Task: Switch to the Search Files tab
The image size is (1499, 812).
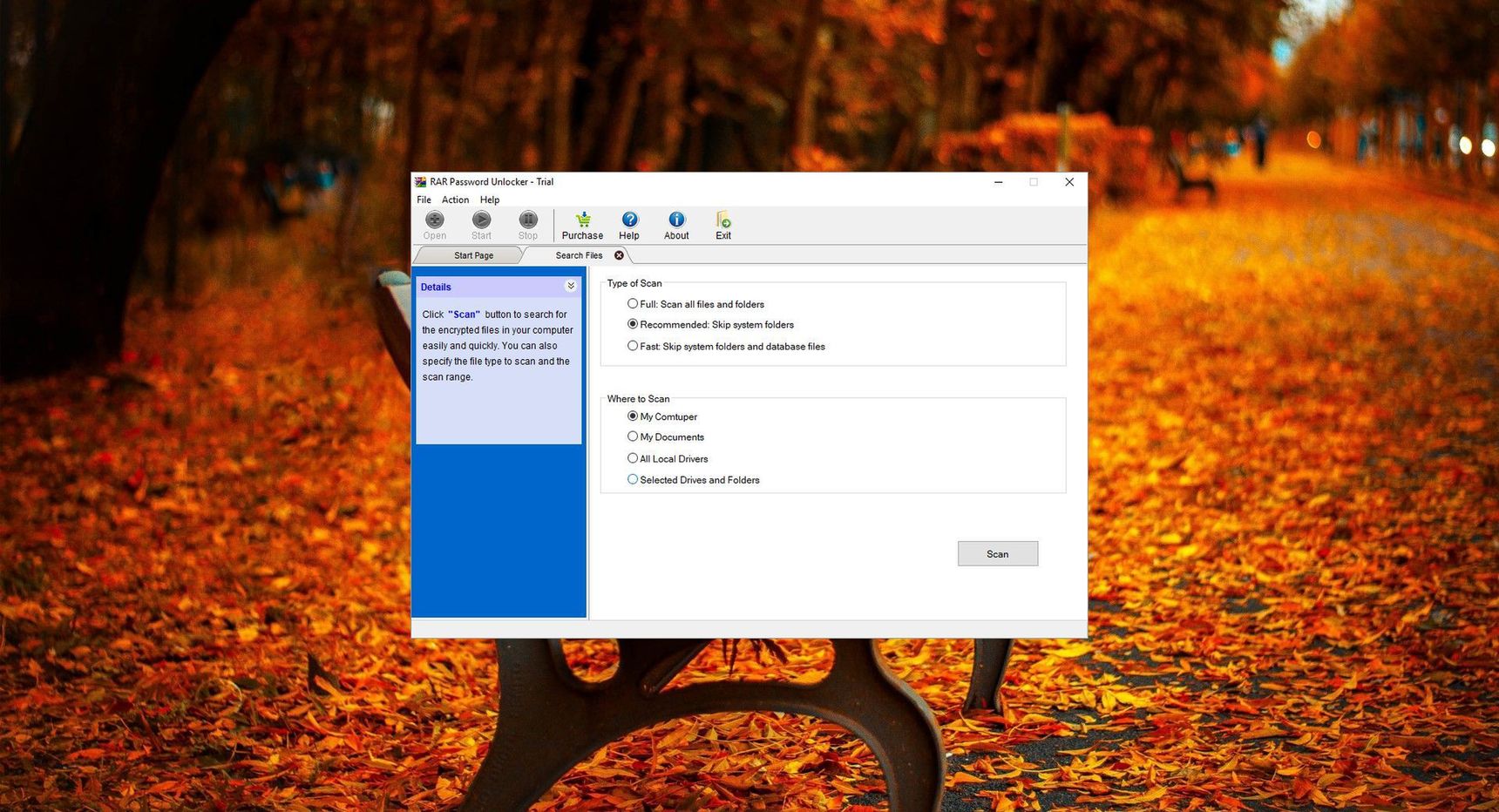Action: coord(579,255)
